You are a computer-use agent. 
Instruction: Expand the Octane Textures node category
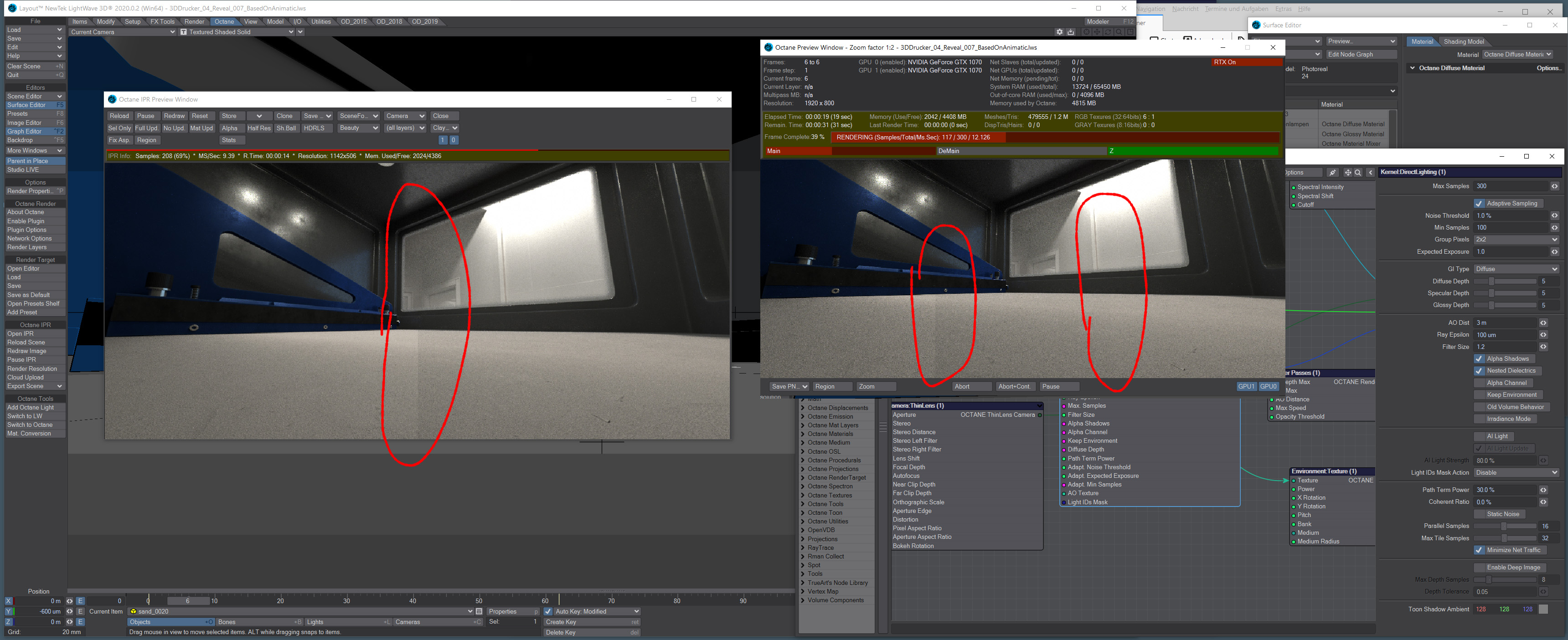coord(803,495)
